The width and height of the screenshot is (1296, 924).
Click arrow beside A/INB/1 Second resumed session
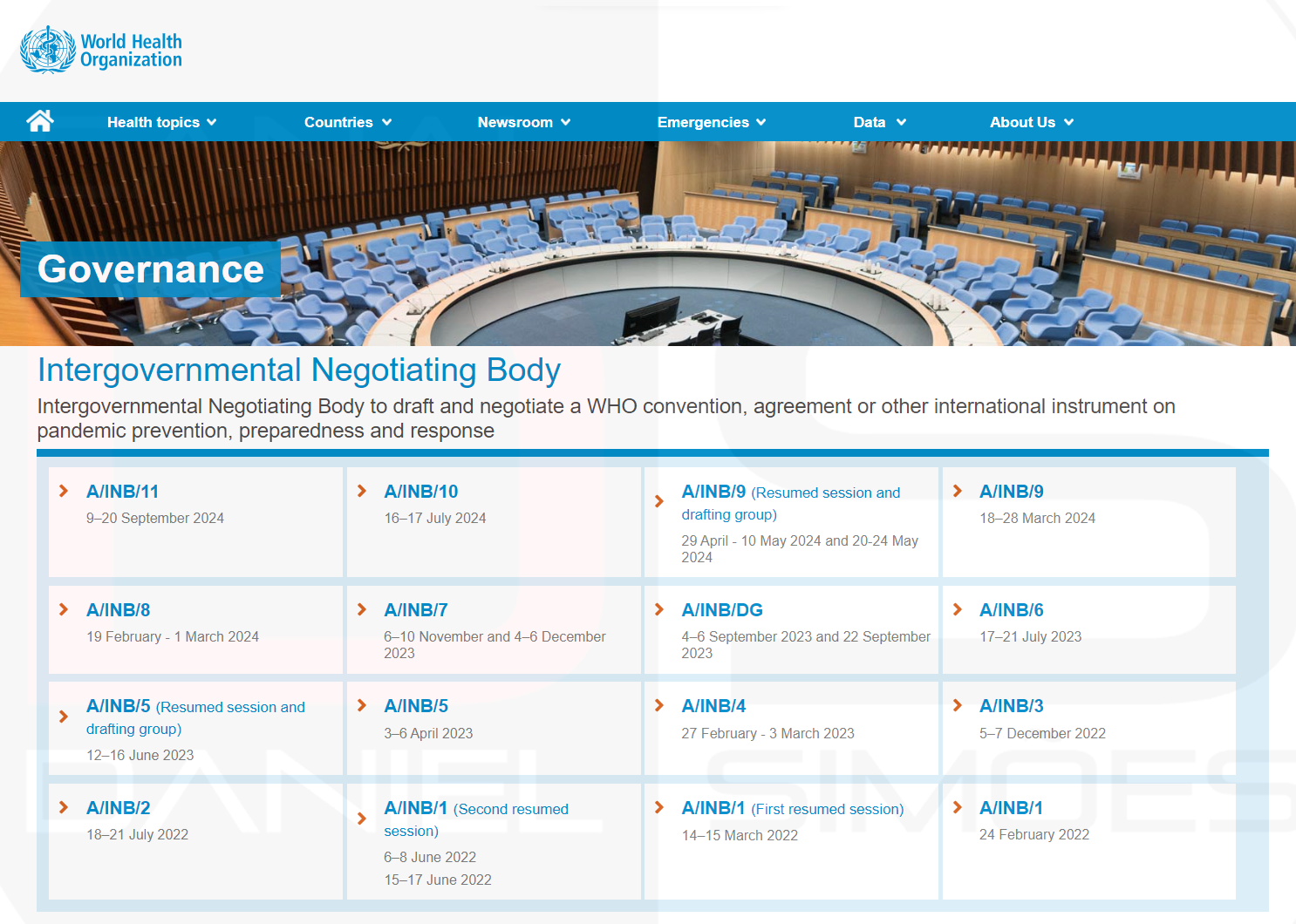pyautogui.click(x=362, y=819)
